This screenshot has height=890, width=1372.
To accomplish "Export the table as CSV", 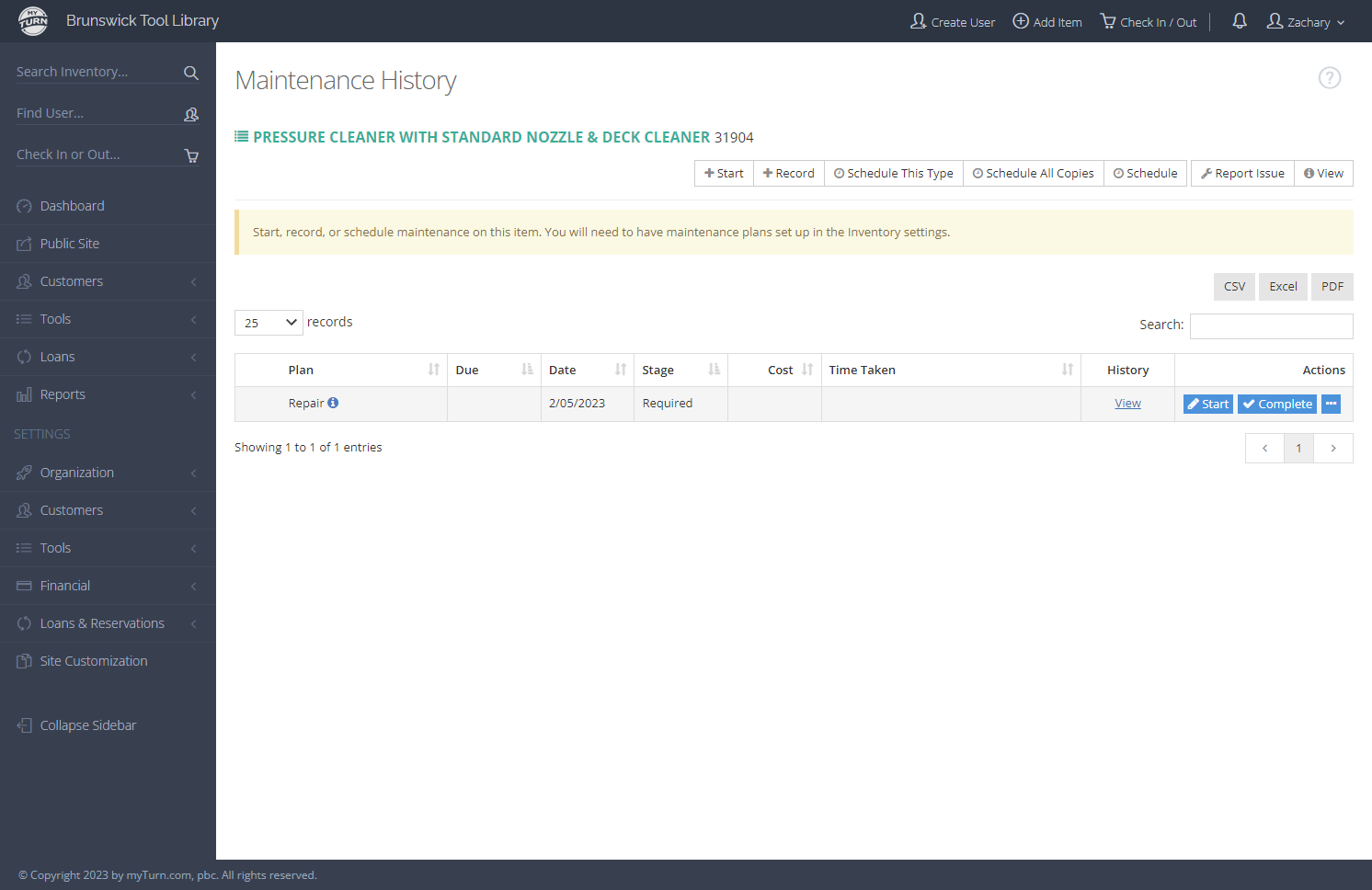I will (x=1234, y=287).
